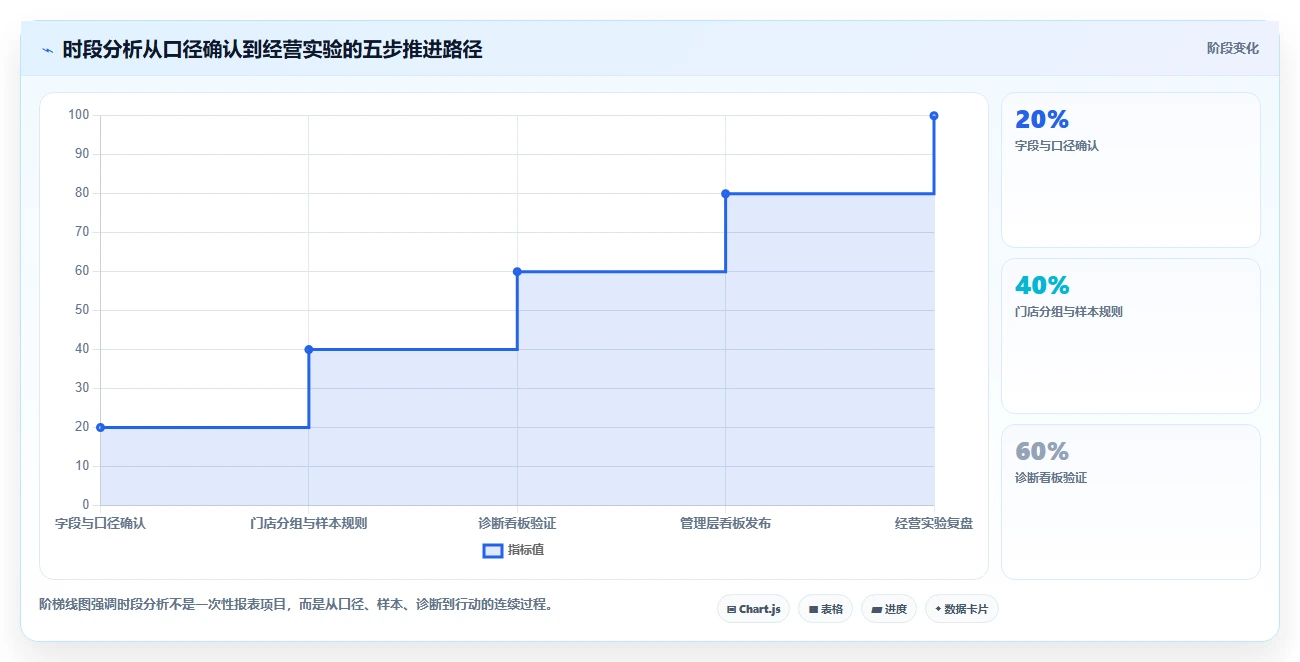
Task: Click y-axis tick label 100
Action: coord(79,115)
